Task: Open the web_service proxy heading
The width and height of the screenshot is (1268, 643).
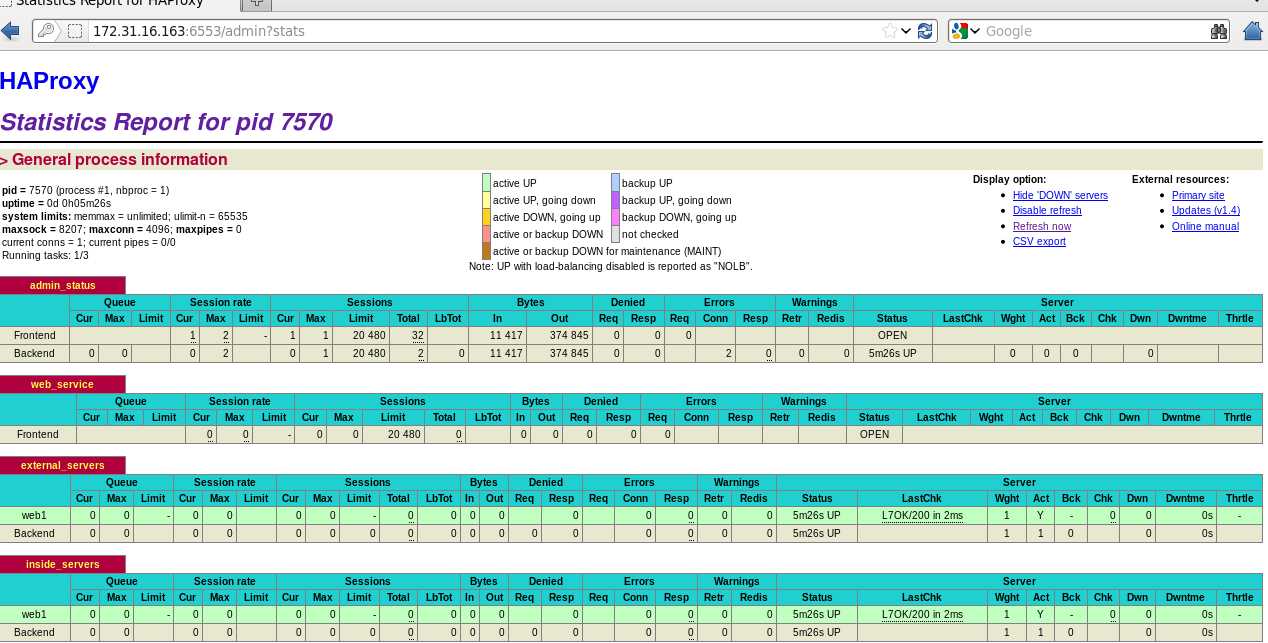Action: [63, 384]
